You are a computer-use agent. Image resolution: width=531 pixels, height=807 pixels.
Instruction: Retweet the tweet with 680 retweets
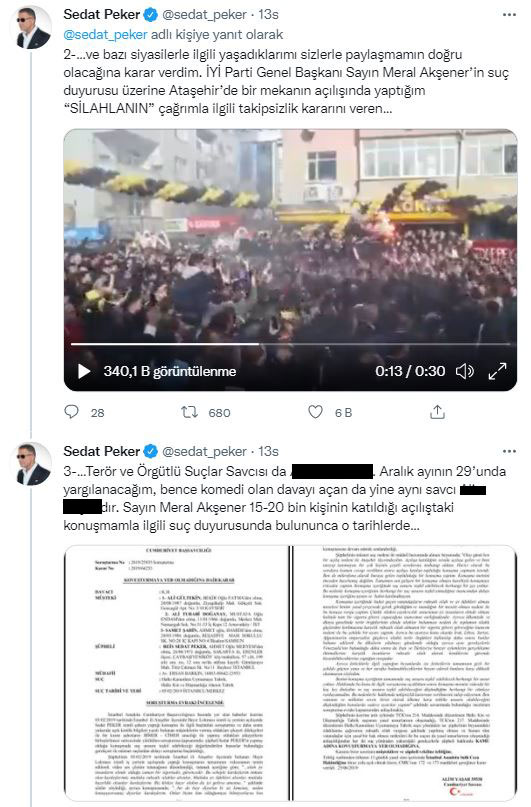(189, 412)
